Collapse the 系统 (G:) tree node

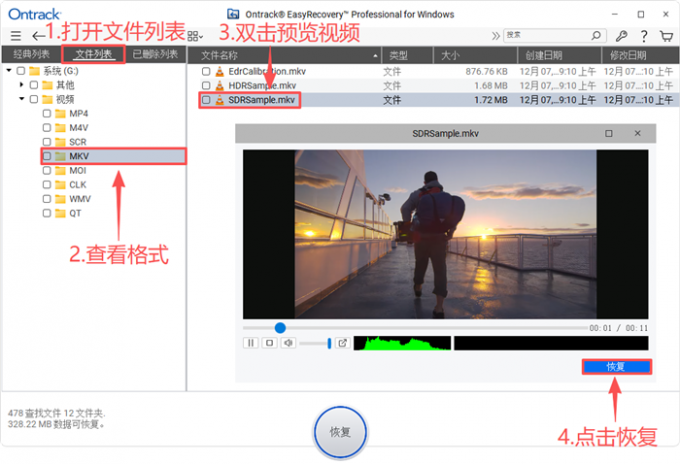pos(9,70)
